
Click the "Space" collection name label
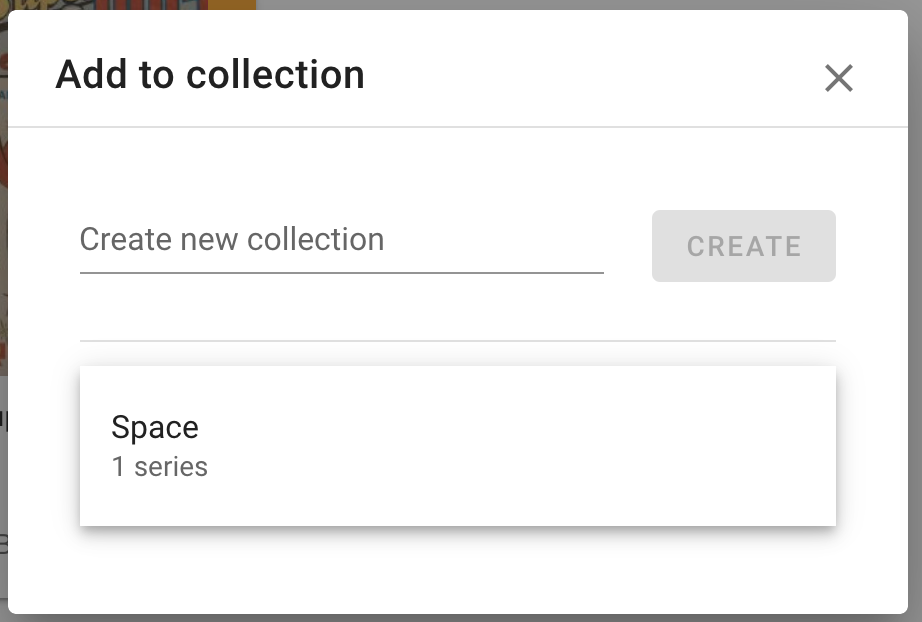tap(155, 427)
